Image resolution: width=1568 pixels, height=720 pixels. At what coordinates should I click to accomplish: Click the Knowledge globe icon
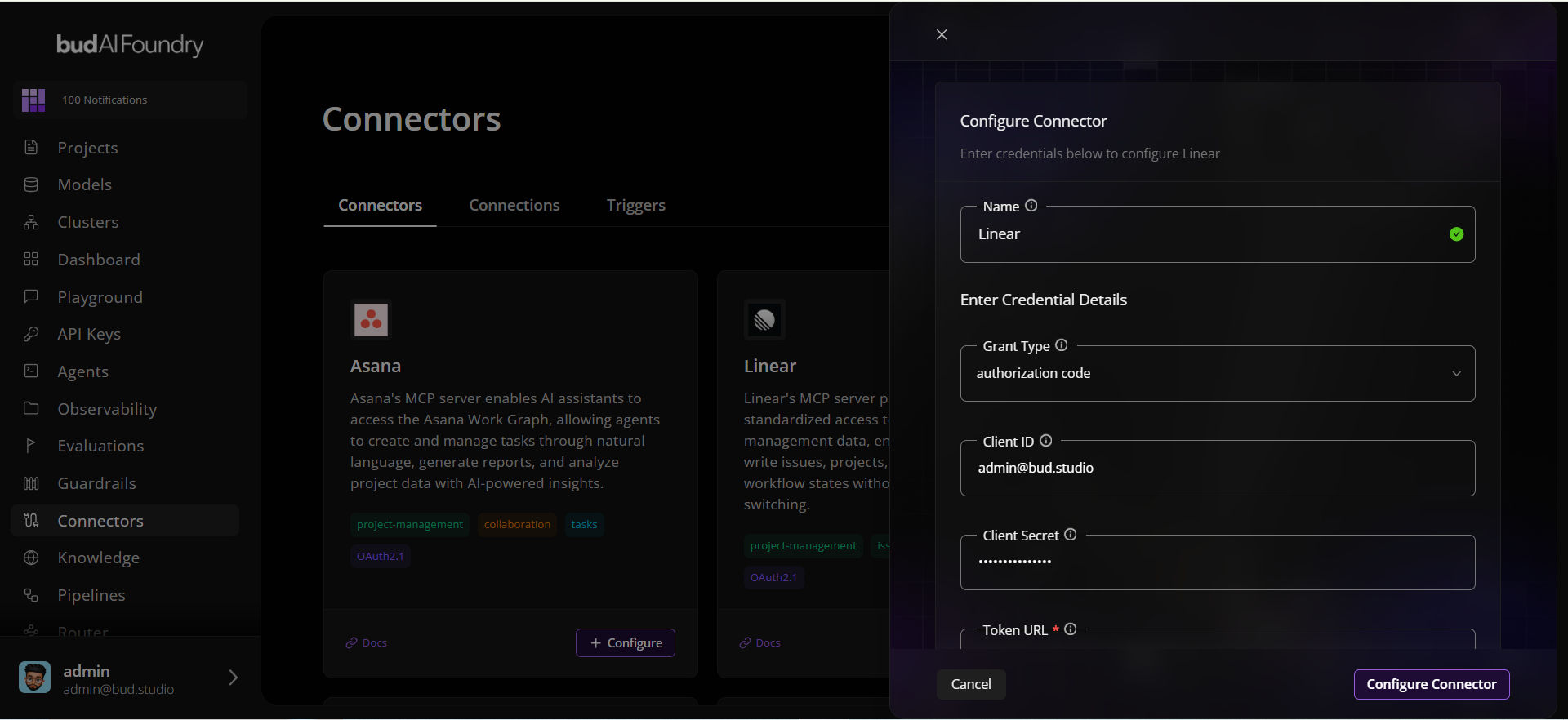click(x=31, y=558)
